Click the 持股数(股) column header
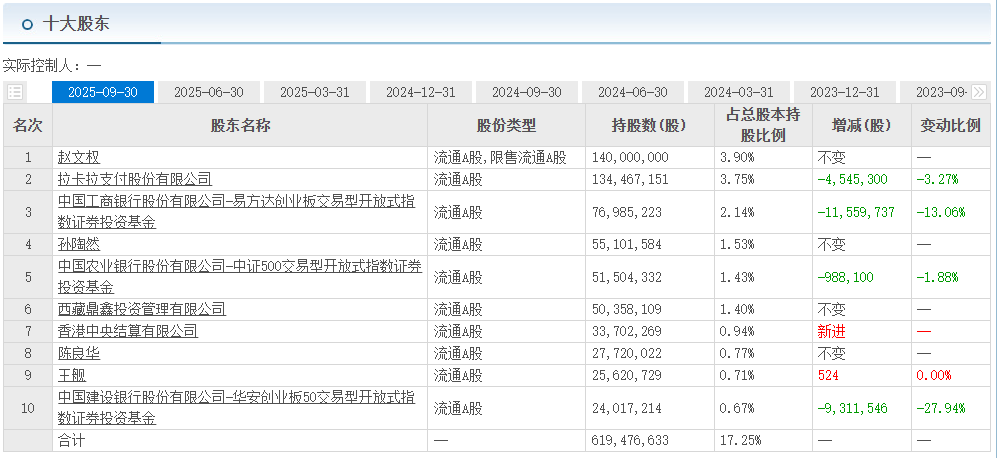998x458 pixels. point(650,126)
